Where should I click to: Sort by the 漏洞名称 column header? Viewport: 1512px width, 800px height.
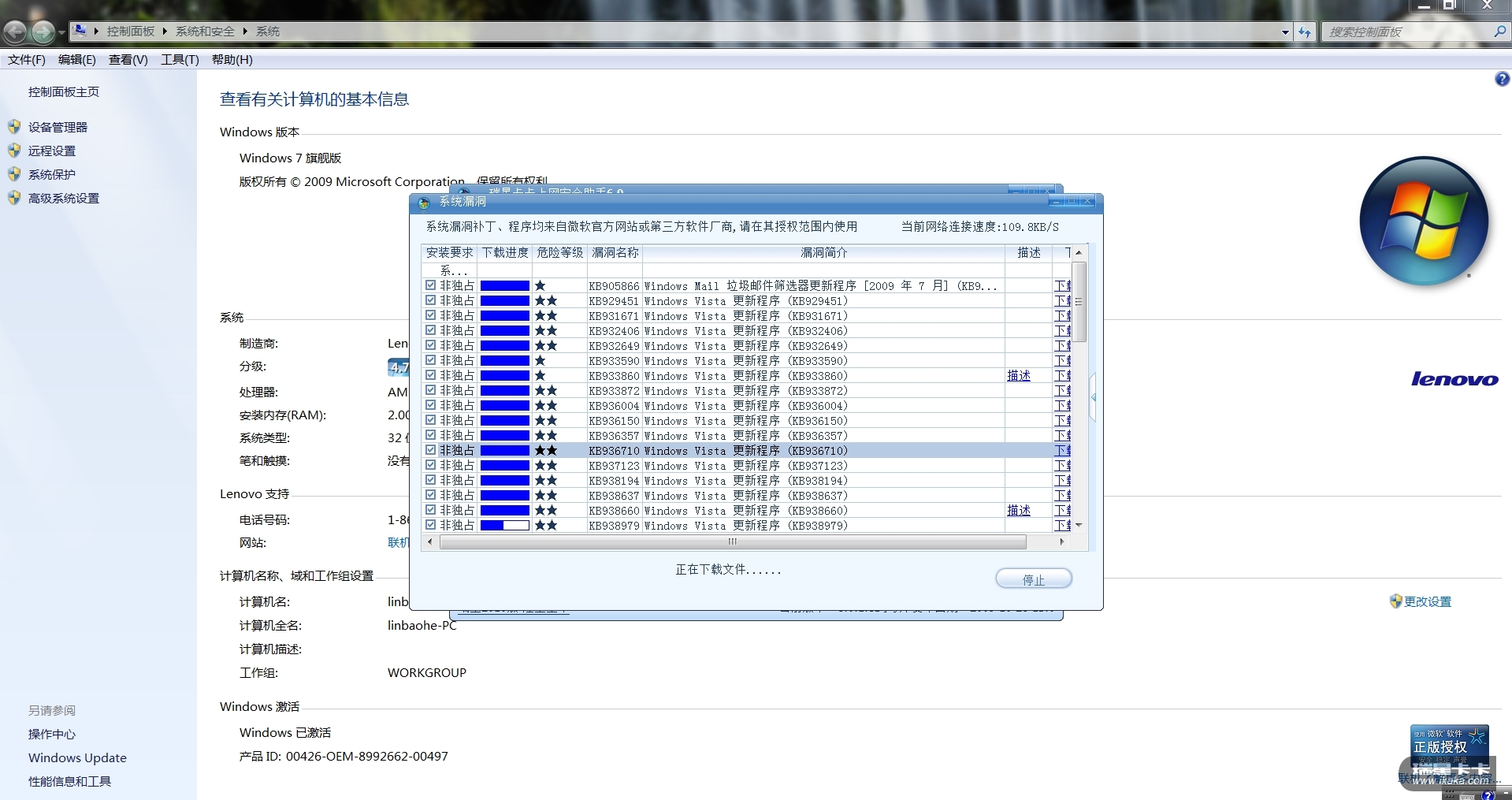tap(615, 253)
